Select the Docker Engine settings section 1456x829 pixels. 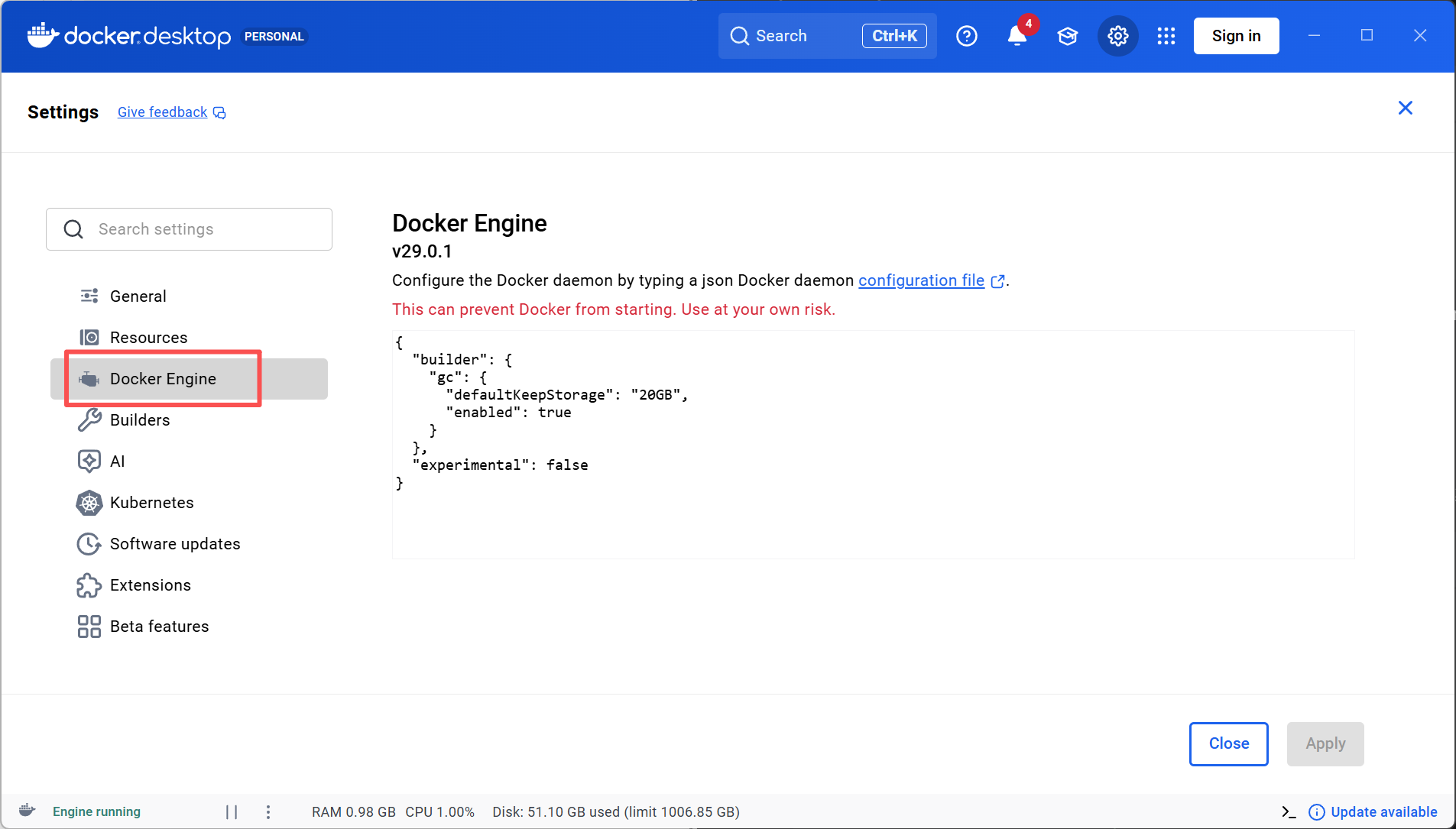pyautogui.click(x=190, y=378)
